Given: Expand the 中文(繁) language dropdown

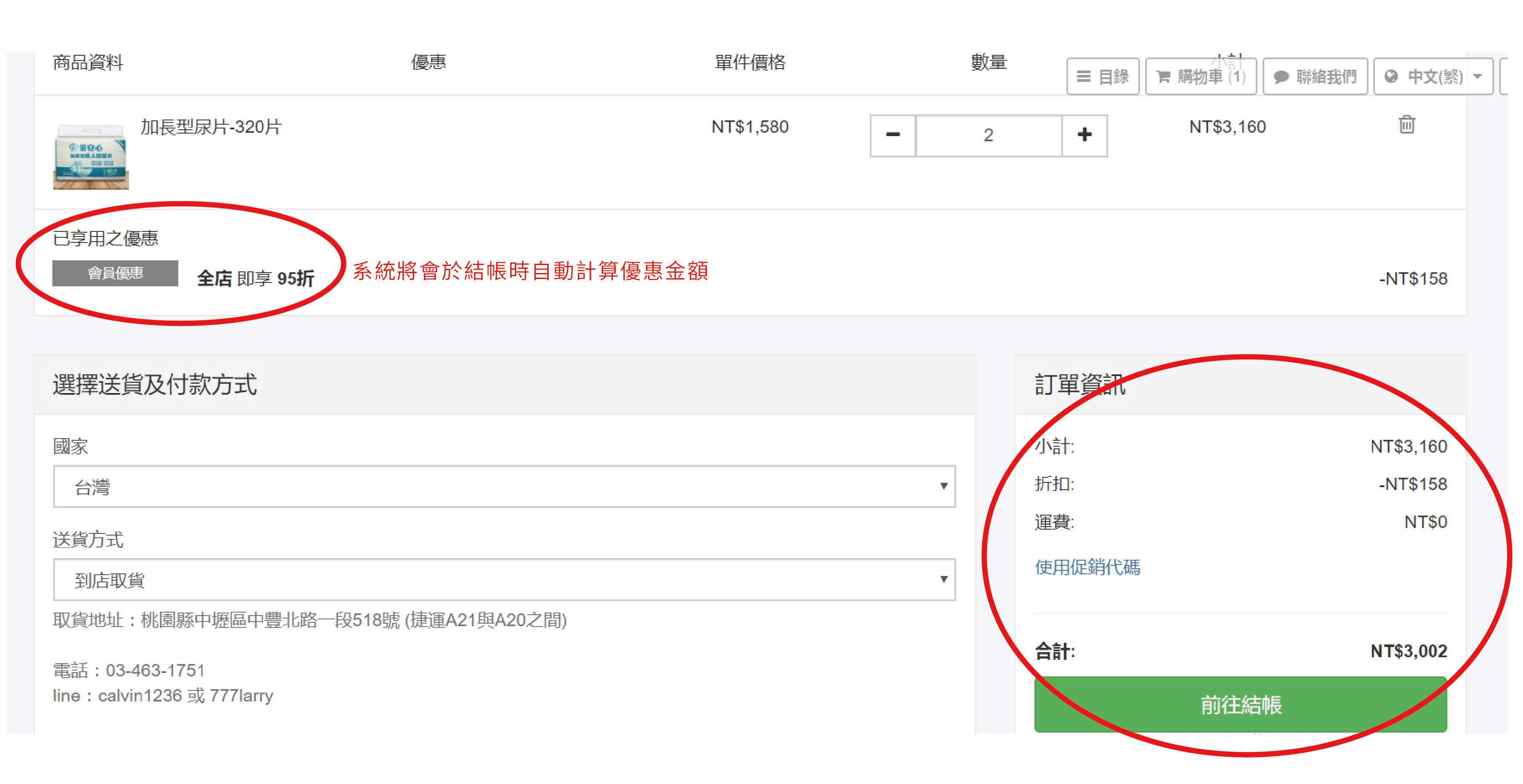Looking at the screenshot, I should tap(1433, 76).
